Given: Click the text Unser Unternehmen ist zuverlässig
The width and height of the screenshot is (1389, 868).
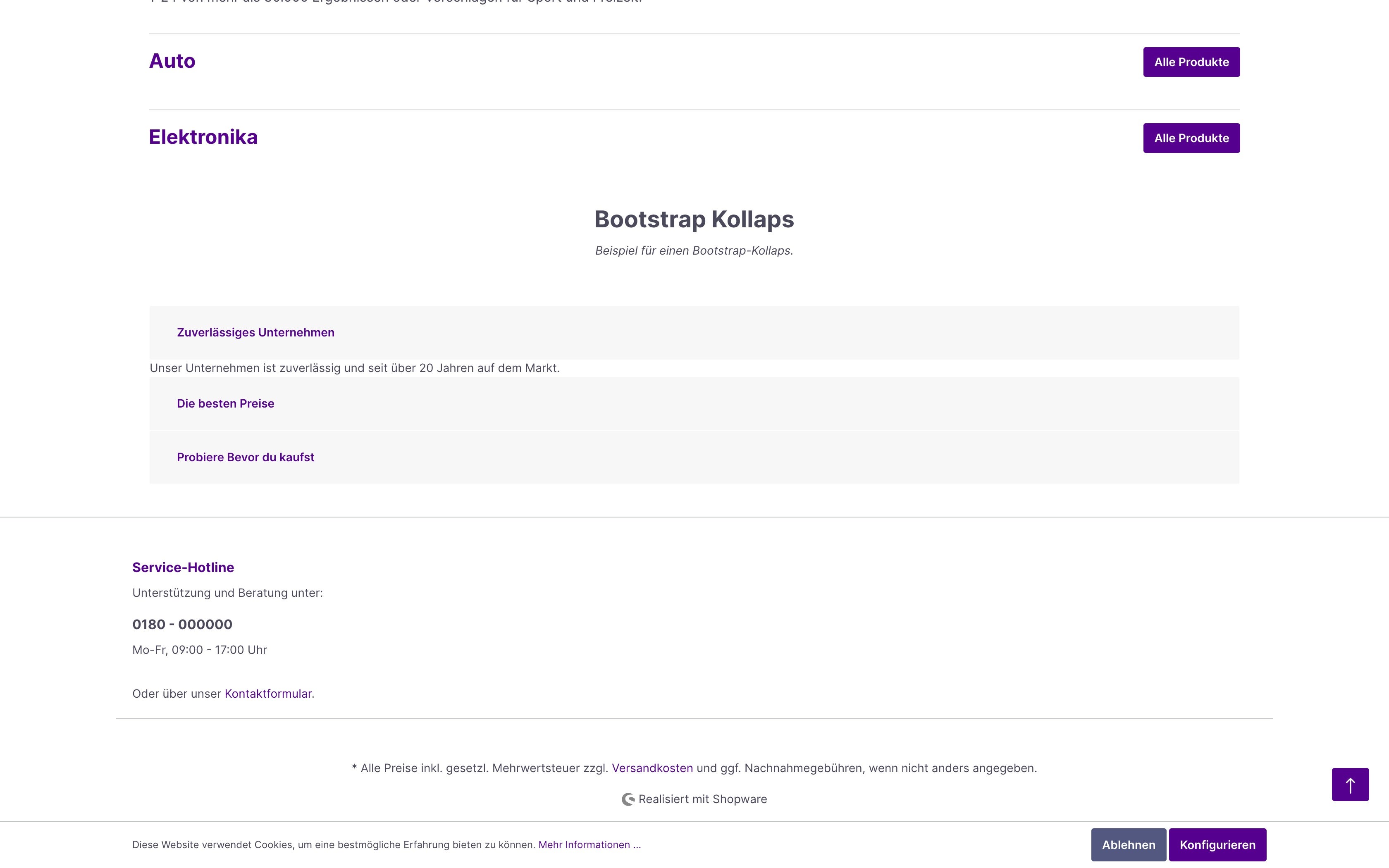Looking at the screenshot, I should pos(355,368).
